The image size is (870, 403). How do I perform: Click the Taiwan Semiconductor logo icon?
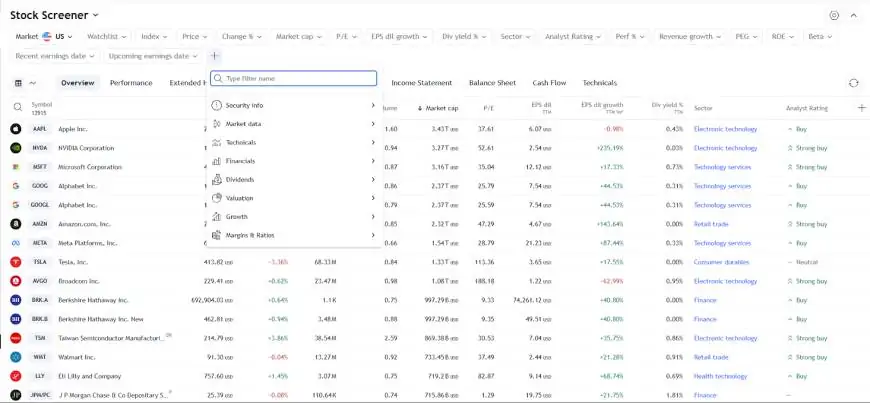[x=16, y=338]
